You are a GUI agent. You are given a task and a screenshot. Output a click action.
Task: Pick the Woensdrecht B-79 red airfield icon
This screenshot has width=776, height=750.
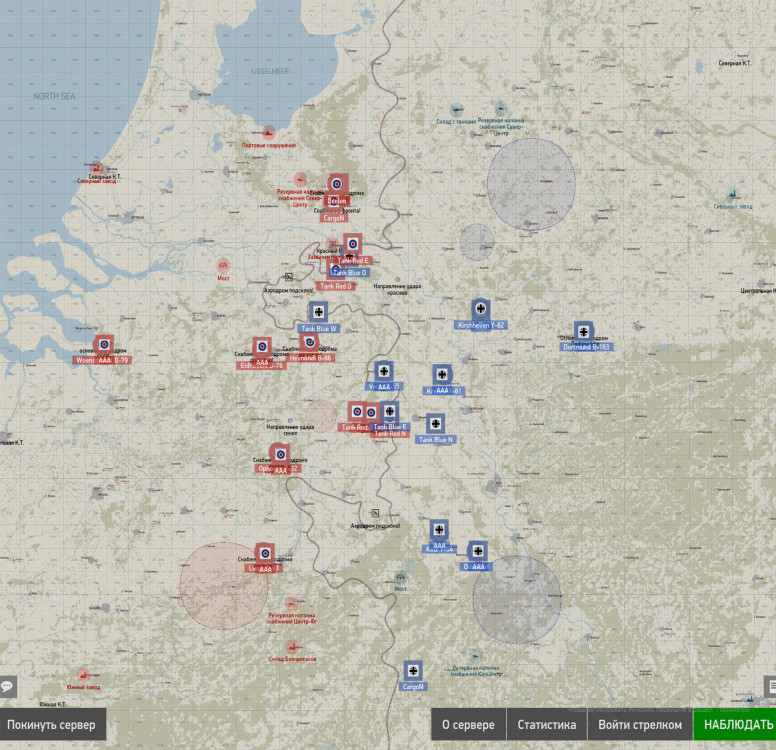(104, 345)
